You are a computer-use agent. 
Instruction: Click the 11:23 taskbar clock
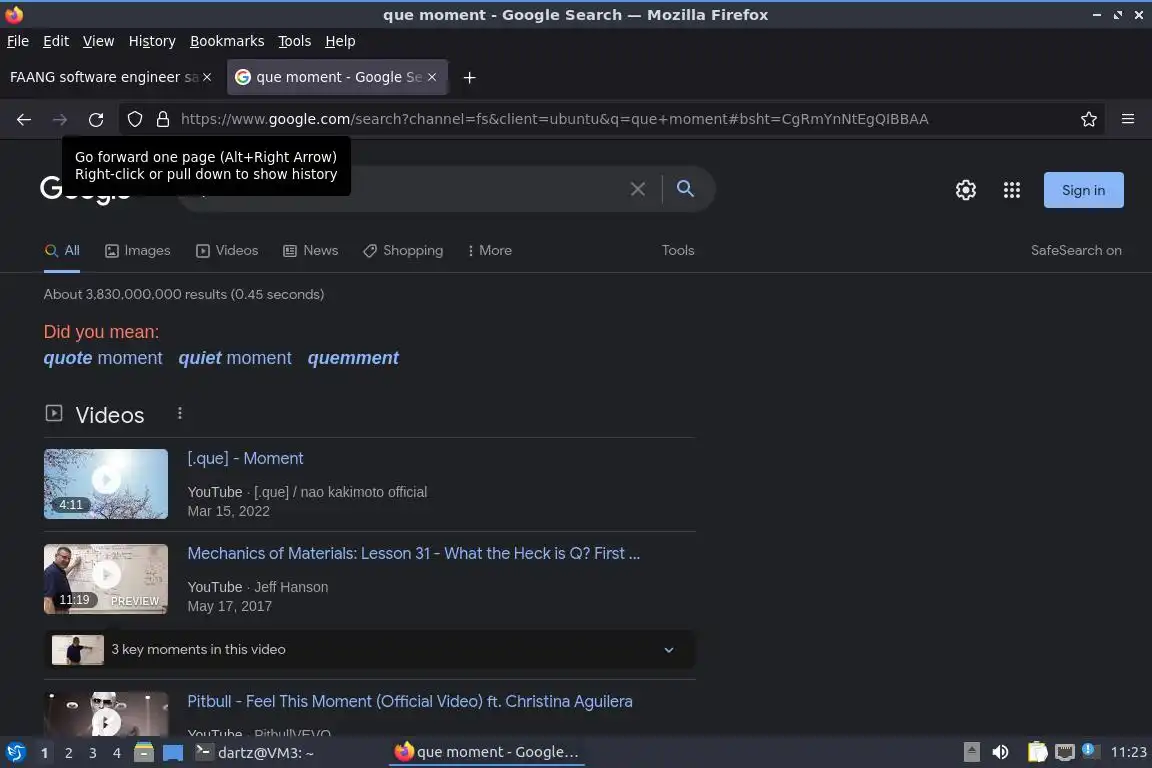[x=1128, y=753]
